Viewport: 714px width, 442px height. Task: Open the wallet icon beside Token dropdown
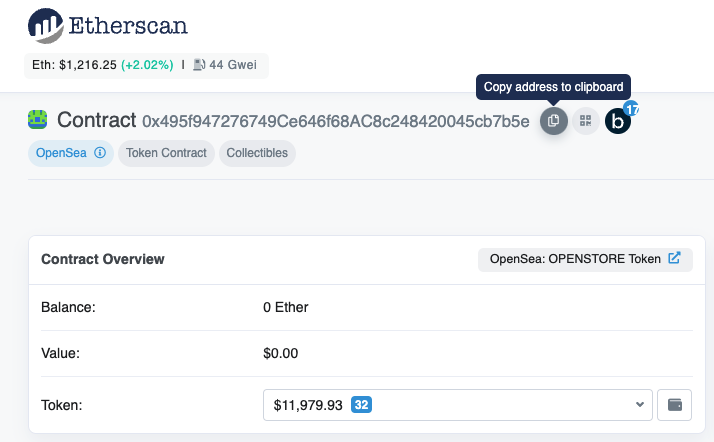(x=674, y=405)
